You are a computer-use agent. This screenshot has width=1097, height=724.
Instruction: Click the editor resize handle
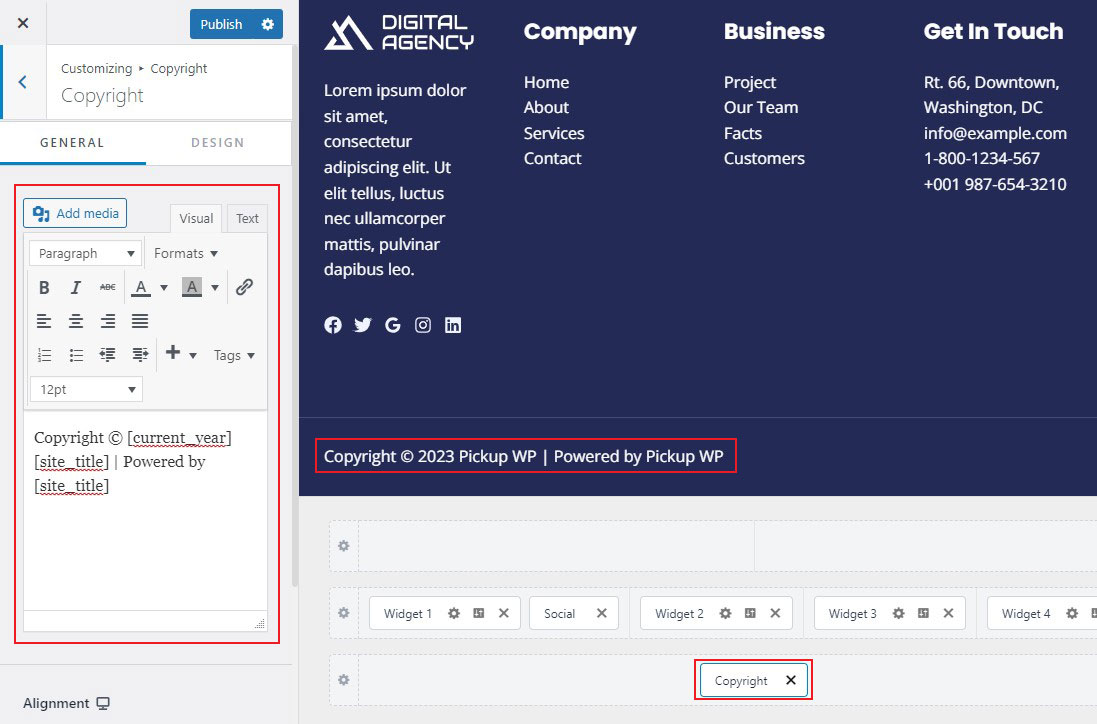[260, 623]
